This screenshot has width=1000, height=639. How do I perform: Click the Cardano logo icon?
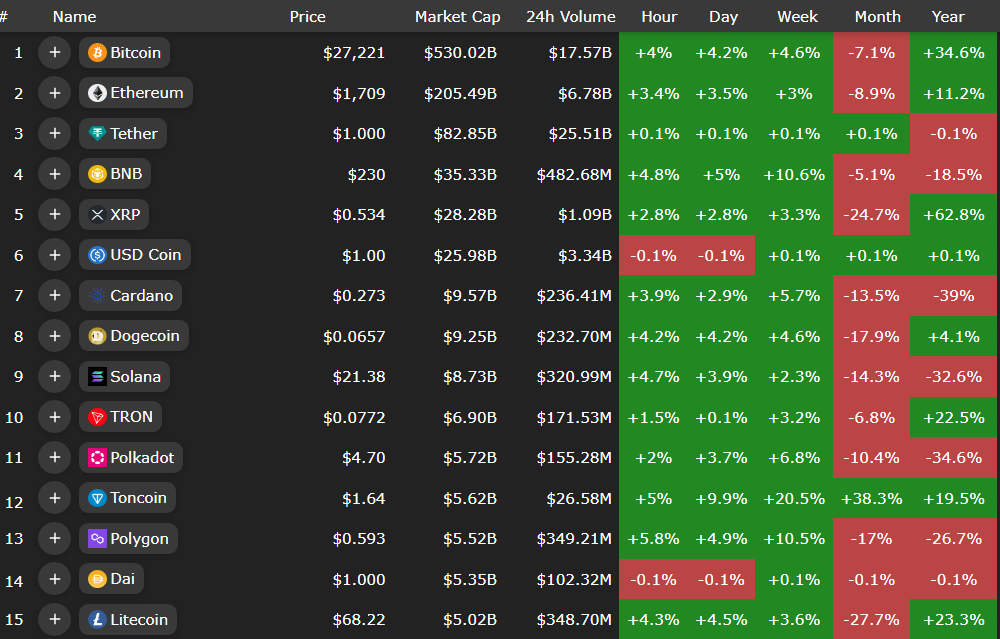coord(97,296)
